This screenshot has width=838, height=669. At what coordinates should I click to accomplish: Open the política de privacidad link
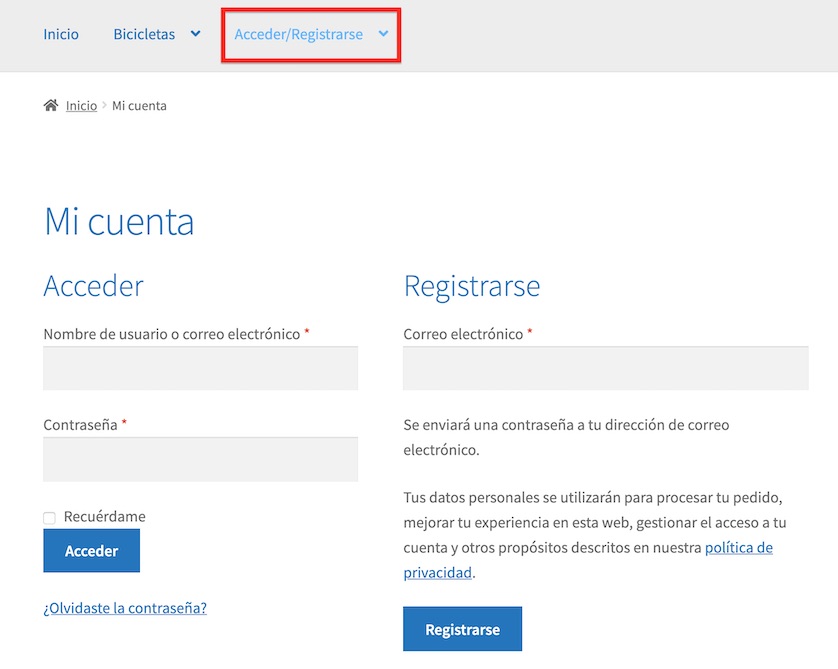click(738, 548)
